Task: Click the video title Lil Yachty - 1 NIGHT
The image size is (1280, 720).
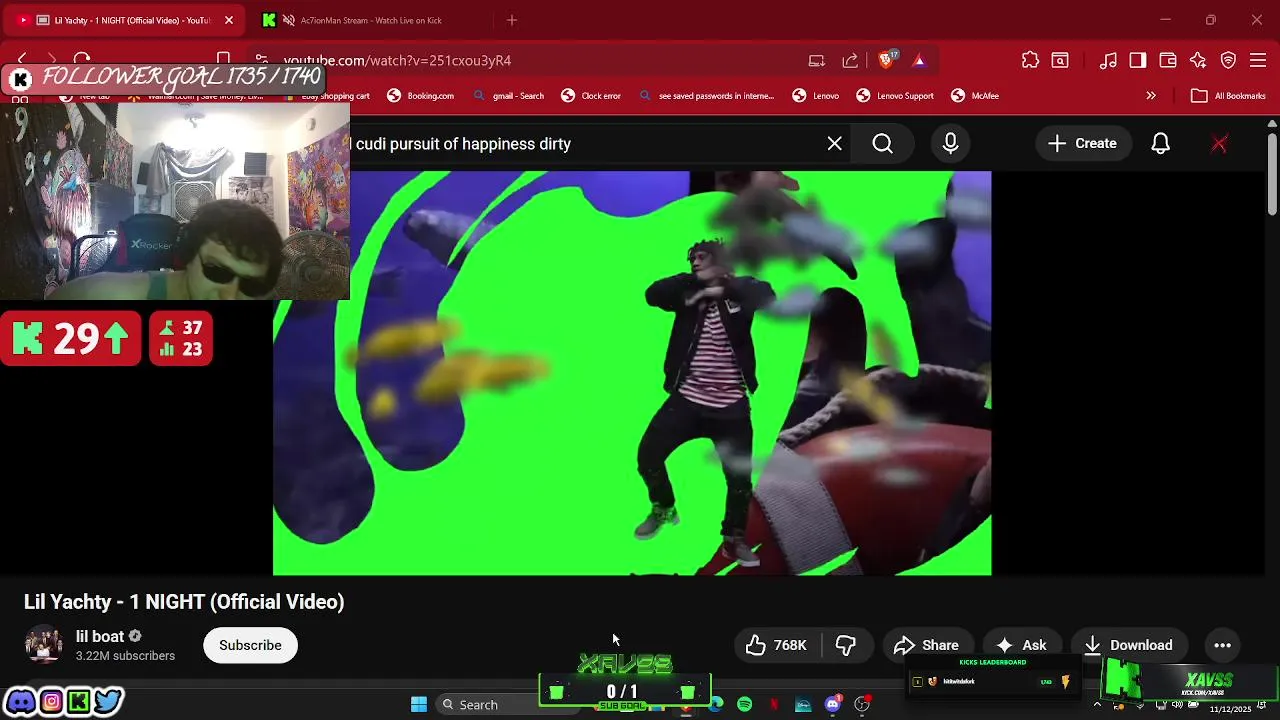Action: [184, 602]
